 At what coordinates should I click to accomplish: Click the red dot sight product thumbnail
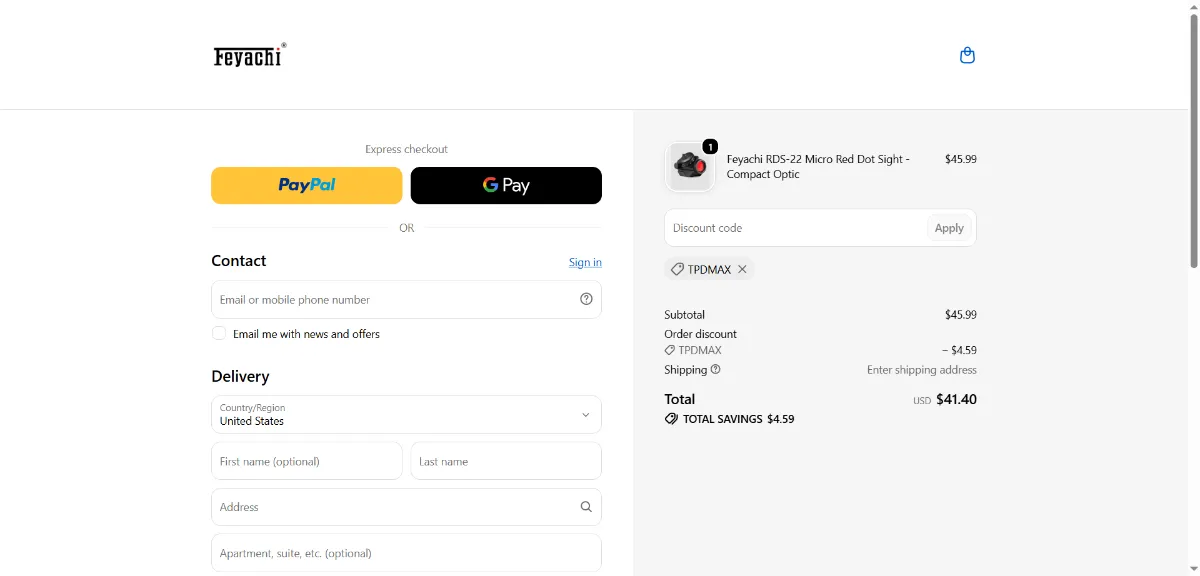(690, 166)
